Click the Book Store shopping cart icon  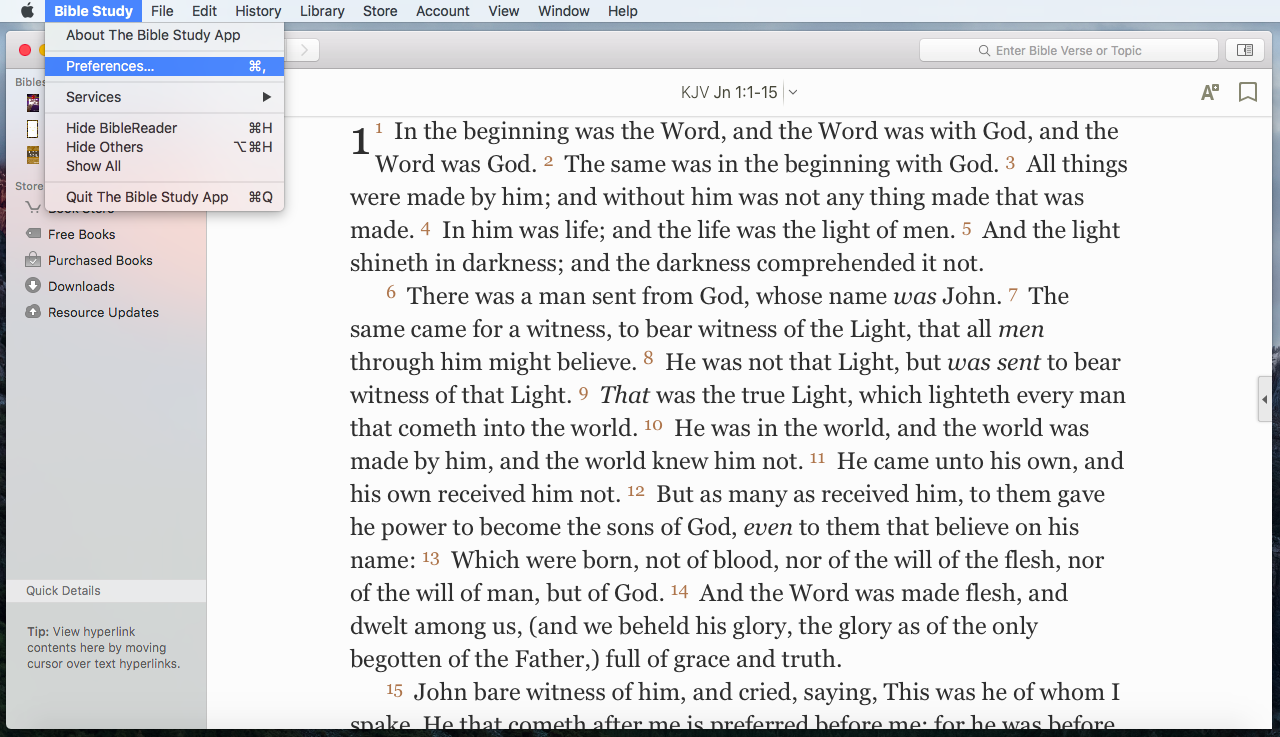tap(33, 208)
